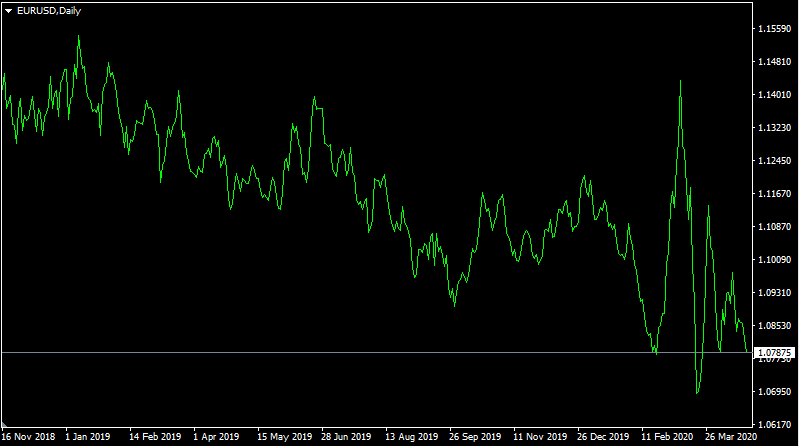Screen dimensions: 800x446
Task: Click the 1 Jan 2019 date label
Action: tap(87, 437)
